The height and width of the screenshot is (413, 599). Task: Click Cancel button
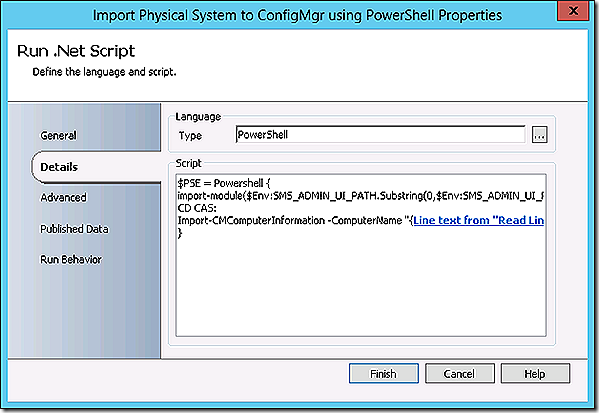pyautogui.click(x=460, y=373)
